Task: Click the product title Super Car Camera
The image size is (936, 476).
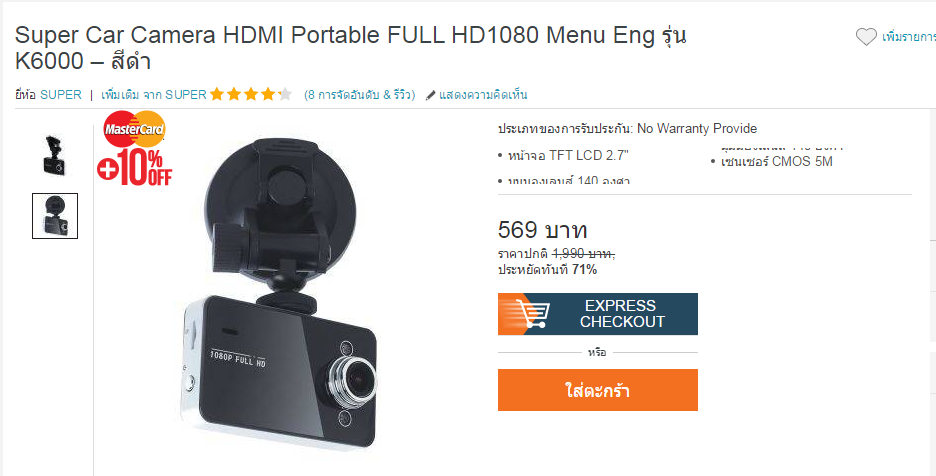Action: click(350, 48)
